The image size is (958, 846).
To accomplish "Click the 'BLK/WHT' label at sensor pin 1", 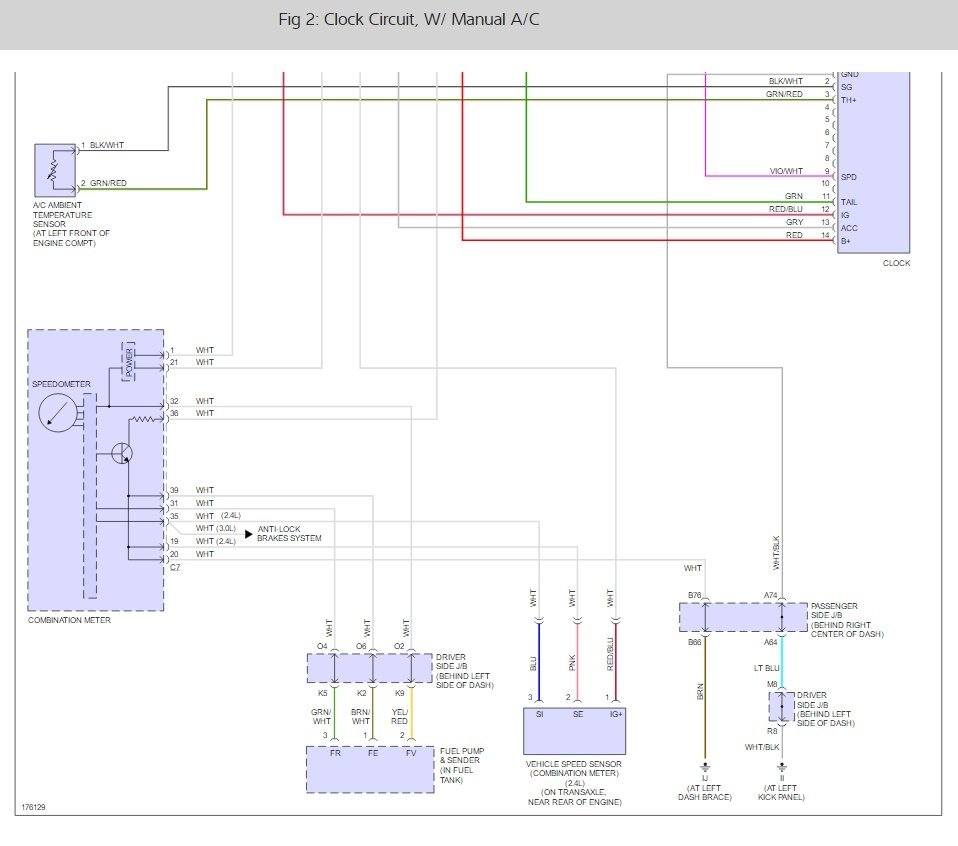I will tap(107, 145).
